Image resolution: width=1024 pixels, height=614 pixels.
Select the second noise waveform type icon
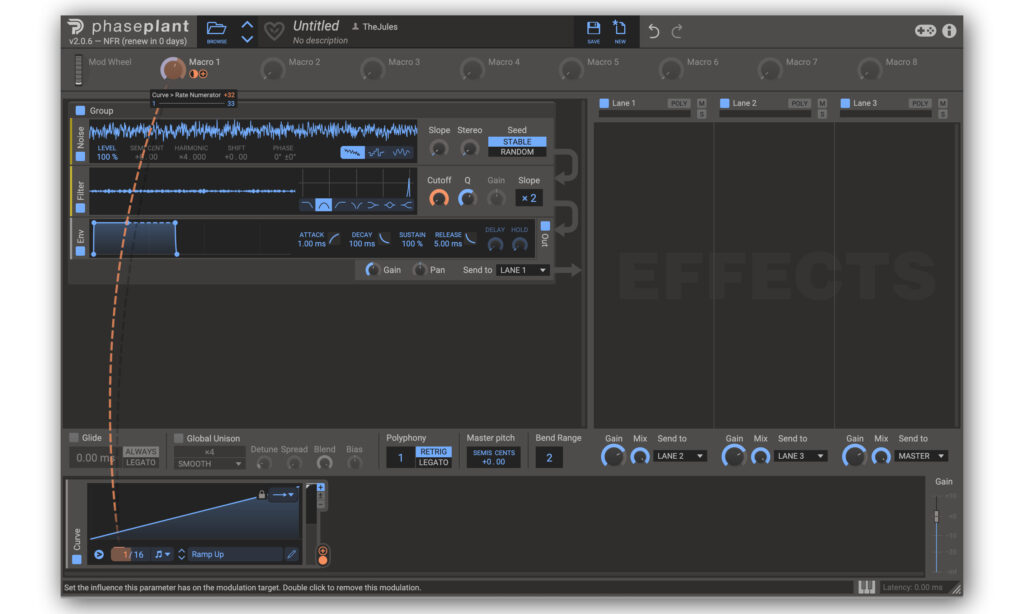click(x=376, y=153)
